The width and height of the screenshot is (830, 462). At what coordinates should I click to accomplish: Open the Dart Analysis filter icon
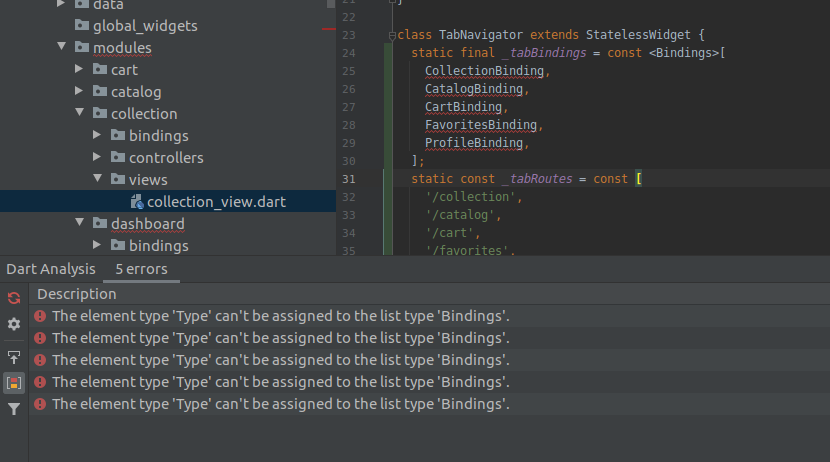(x=14, y=409)
